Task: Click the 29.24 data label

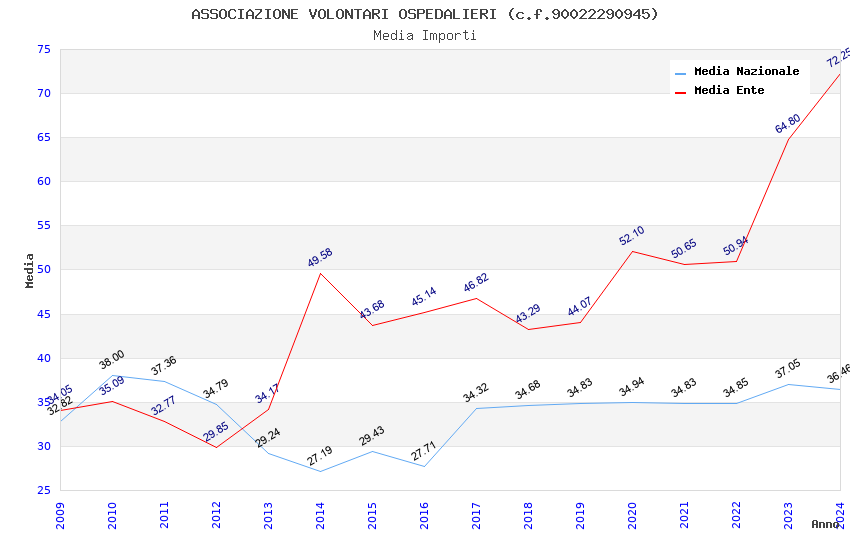Action: point(268,437)
